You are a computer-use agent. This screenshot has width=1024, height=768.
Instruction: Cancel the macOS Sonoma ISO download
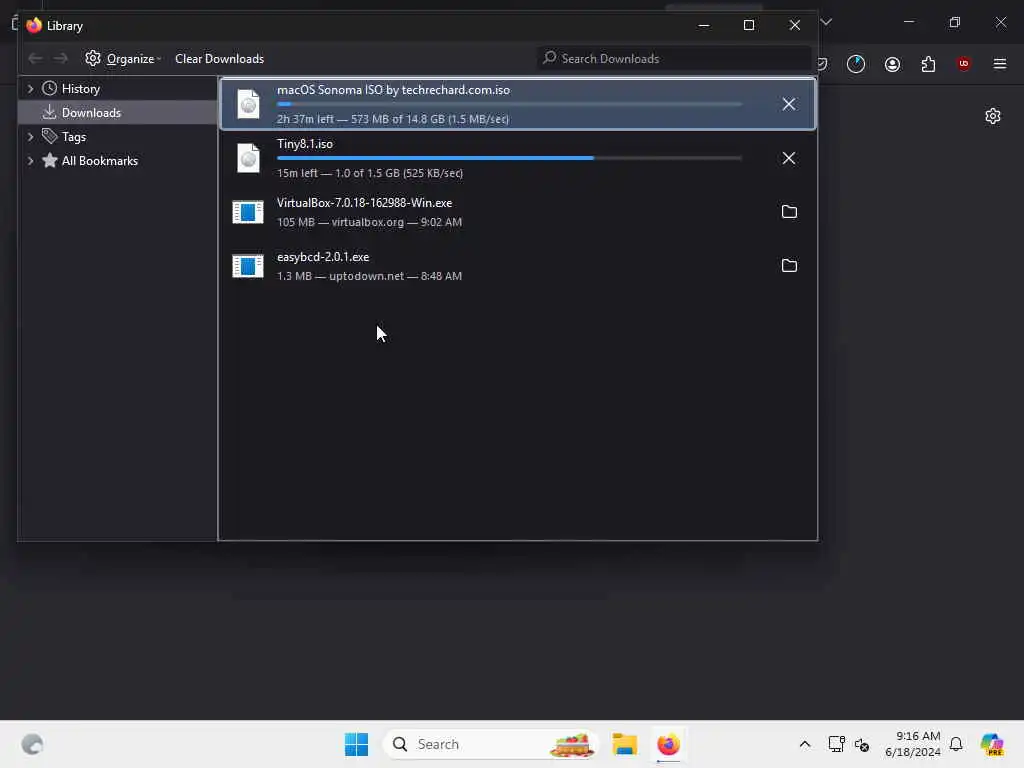pyautogui.click(x=788, y=104)
